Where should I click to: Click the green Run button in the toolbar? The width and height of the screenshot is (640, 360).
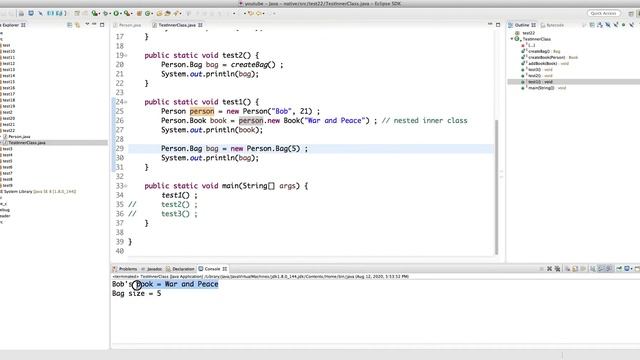(116, 13)
